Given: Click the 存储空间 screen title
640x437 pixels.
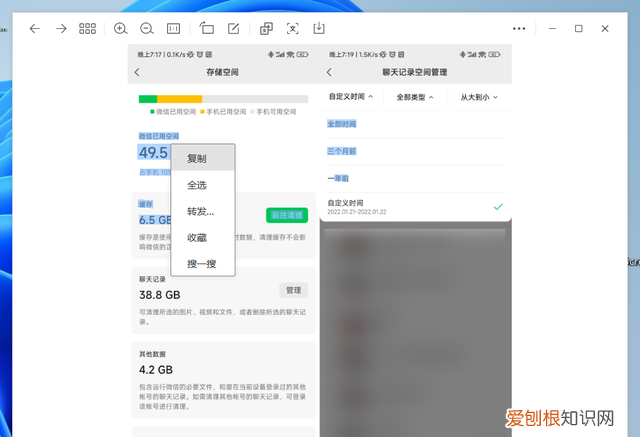Looking at the screenshot, I should (x=222, y=72).
